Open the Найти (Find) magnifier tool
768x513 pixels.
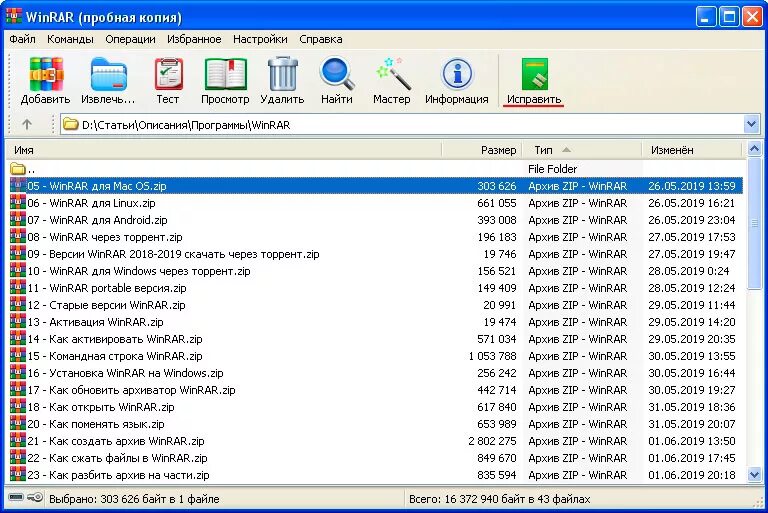tap(337, 74)
